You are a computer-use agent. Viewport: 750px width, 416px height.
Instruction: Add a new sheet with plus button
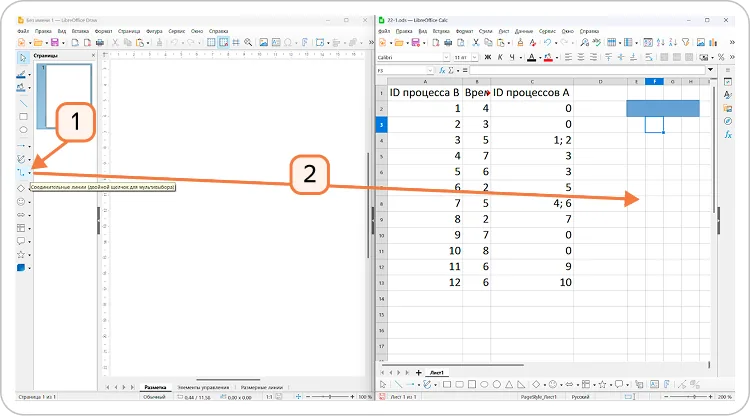click(x=419, y=372)
